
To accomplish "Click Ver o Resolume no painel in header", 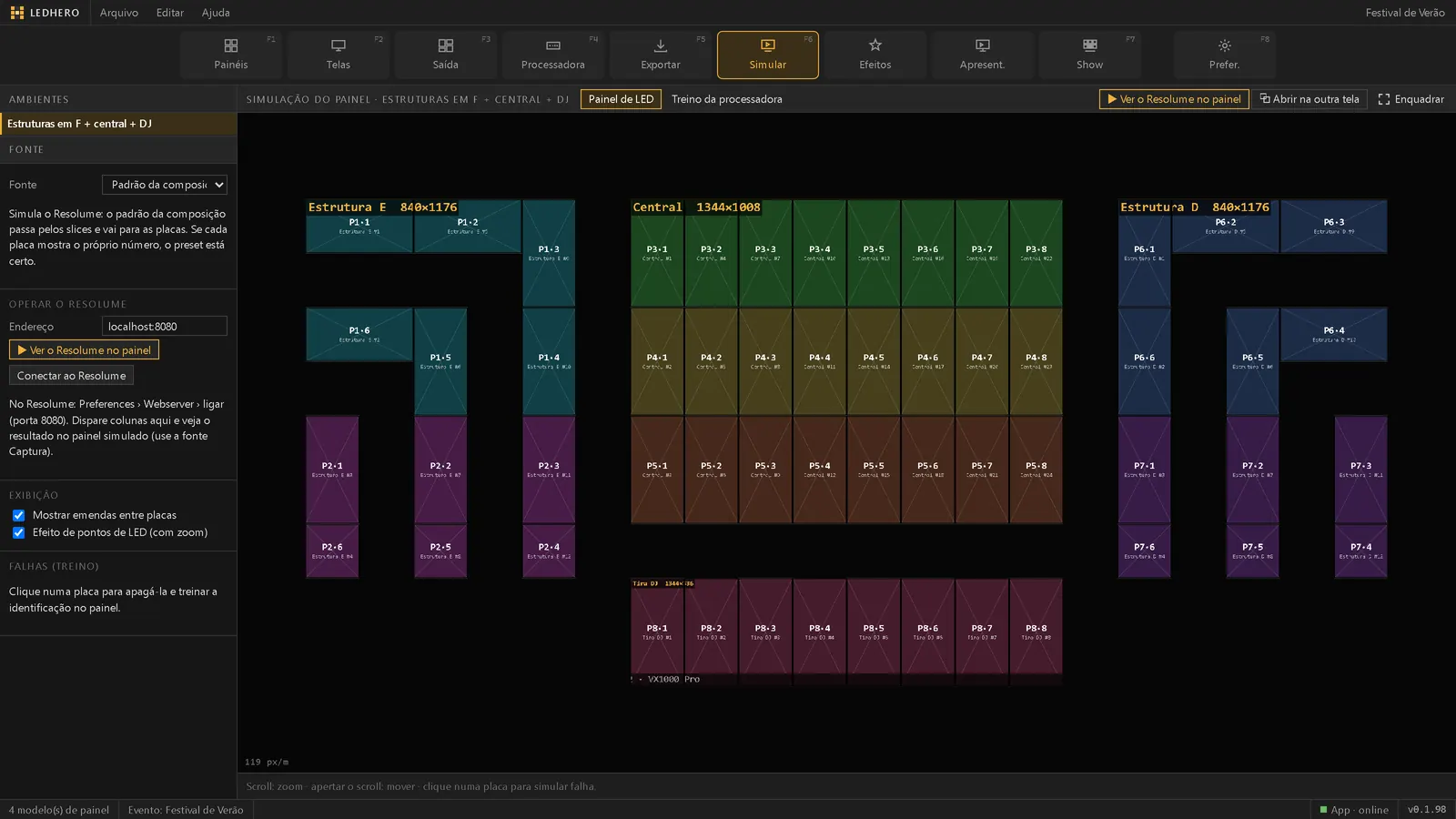I will (1174, 99).
